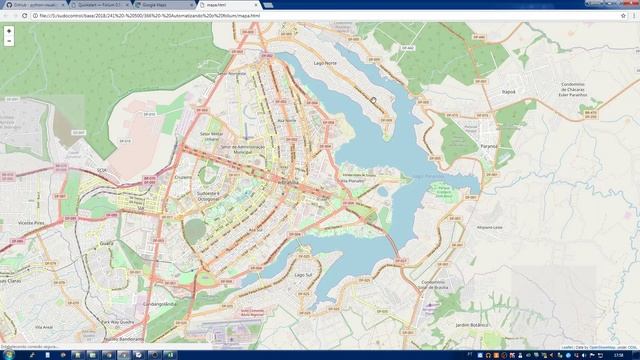Image resolution: width=640 pixels, height=360 pixels.
Task: Reload the mapa.html page
Action: (x=24, y=16)
